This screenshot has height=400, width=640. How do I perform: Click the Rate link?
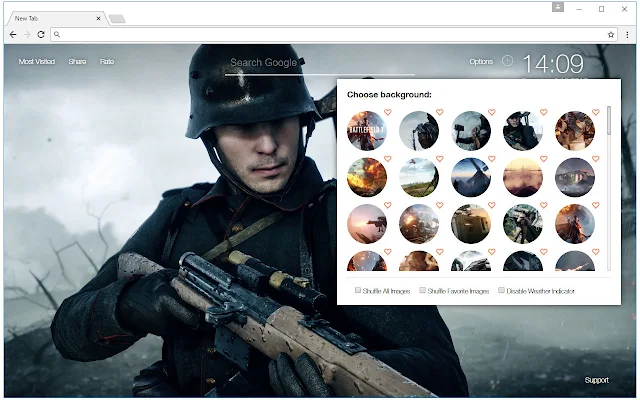tap(107, 62)
